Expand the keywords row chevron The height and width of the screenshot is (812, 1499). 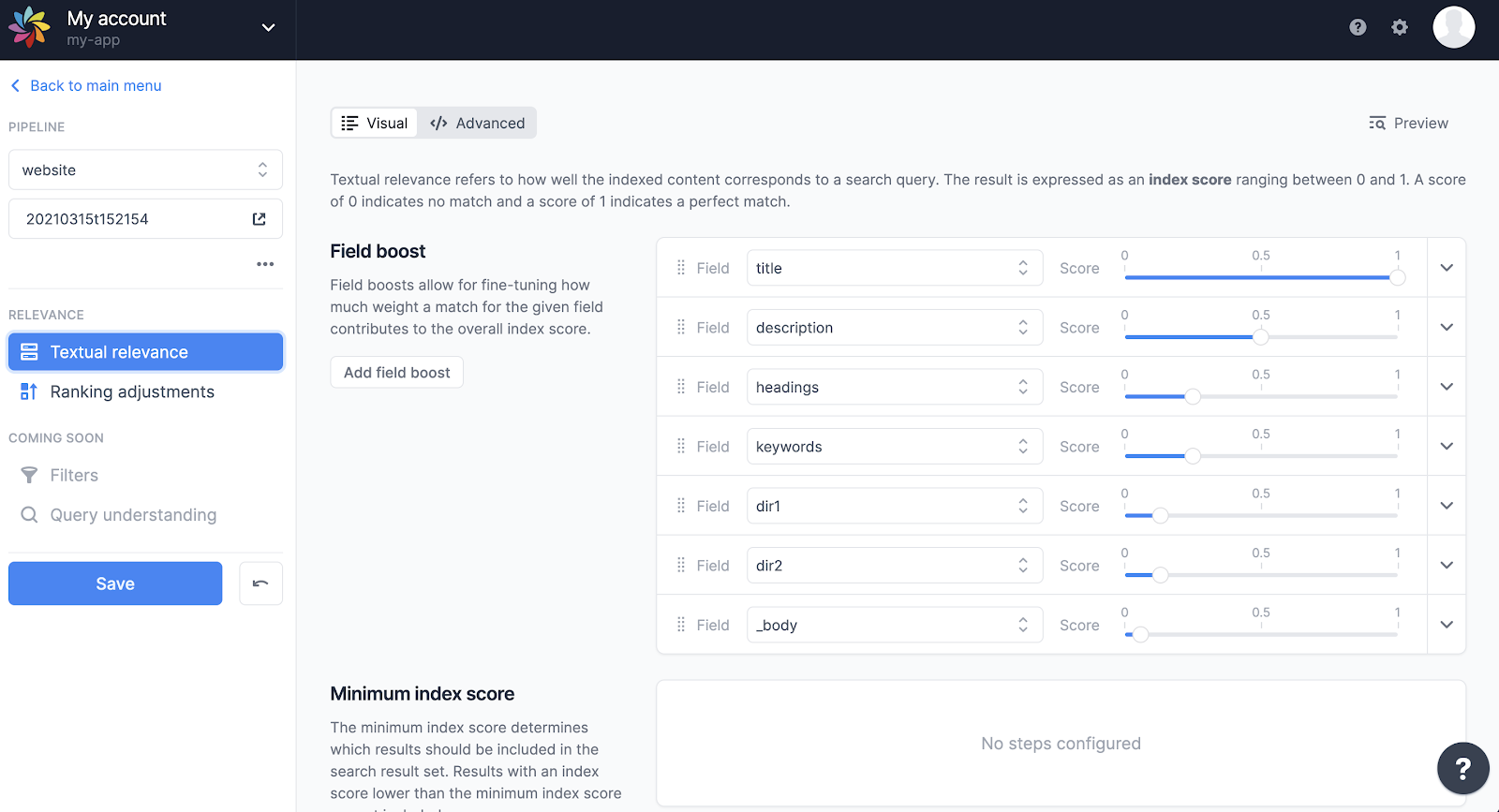pos(1447,447)
